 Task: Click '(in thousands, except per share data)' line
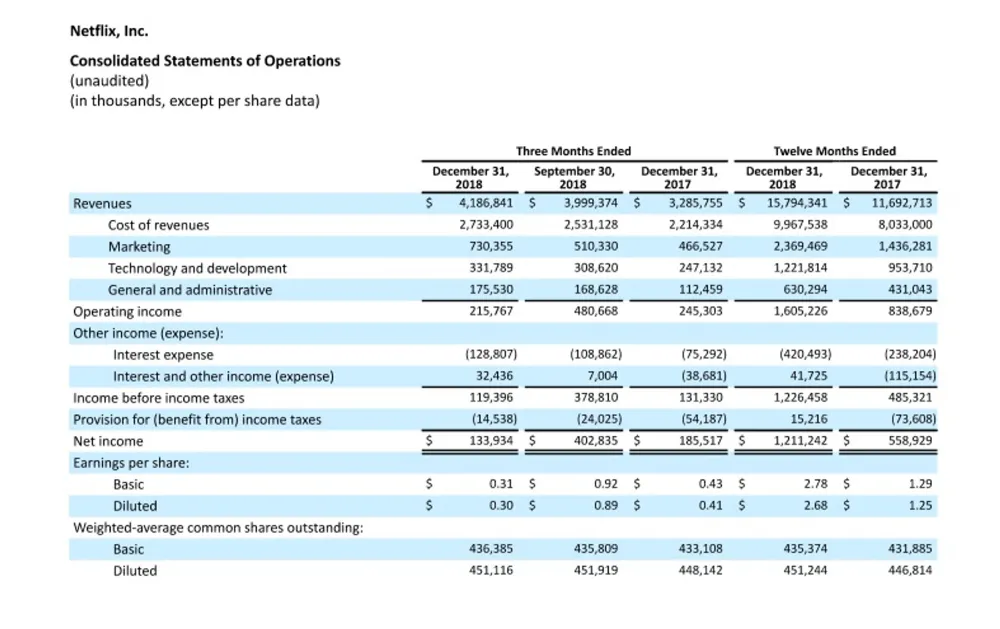(x=195, y=101)
